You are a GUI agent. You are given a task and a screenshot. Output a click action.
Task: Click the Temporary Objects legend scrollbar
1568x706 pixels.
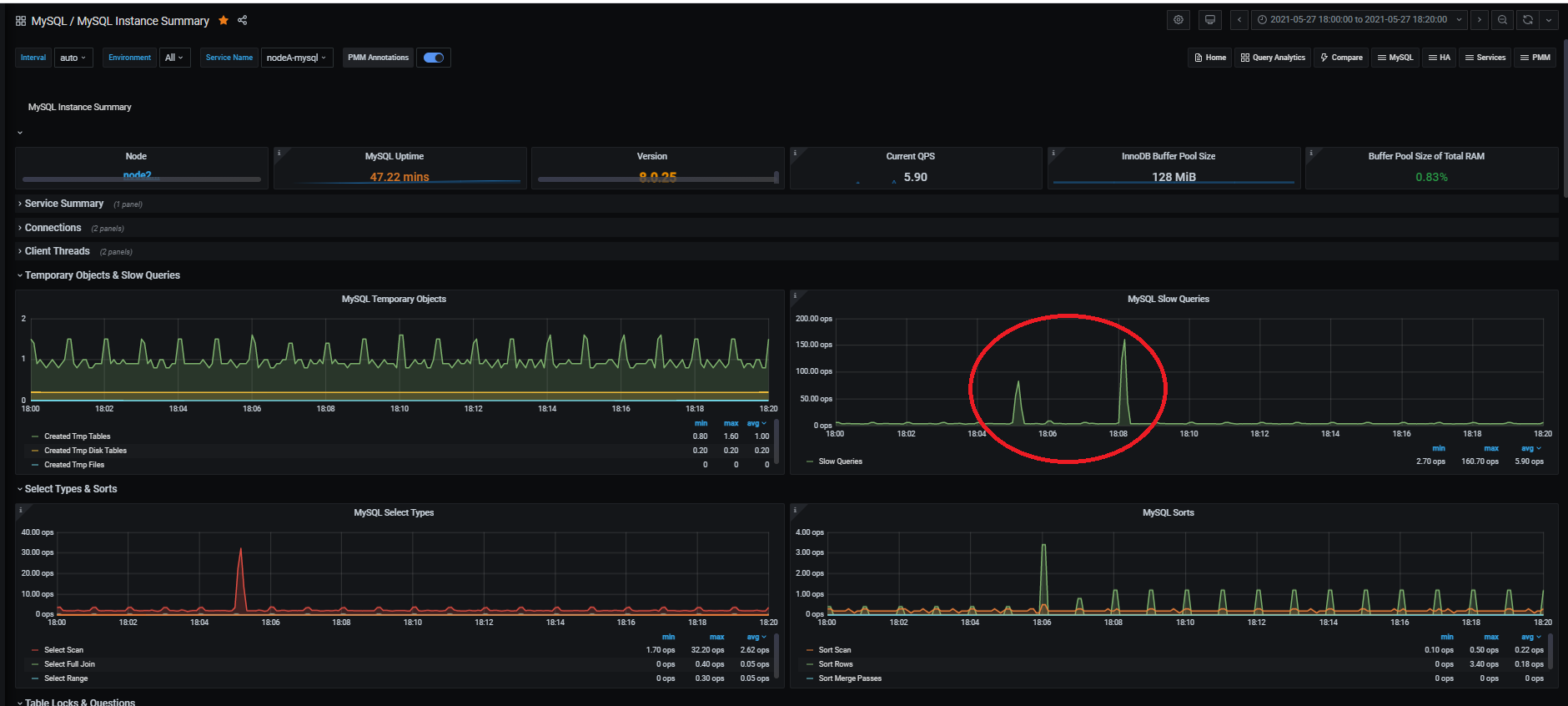pyautogui.click(x=776, y=441)
